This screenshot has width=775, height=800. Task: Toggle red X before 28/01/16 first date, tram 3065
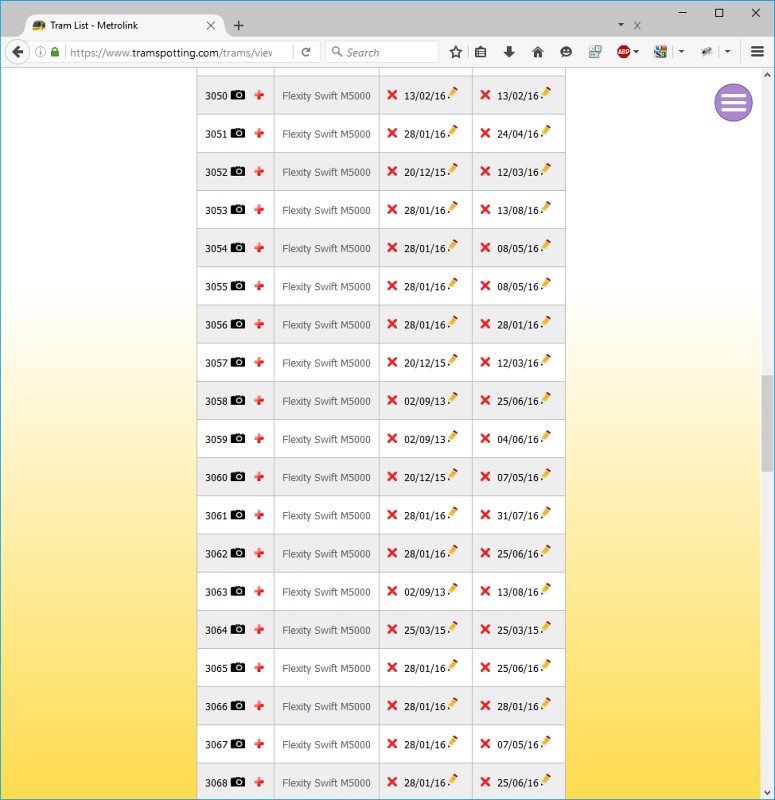(x=392, y=667)
